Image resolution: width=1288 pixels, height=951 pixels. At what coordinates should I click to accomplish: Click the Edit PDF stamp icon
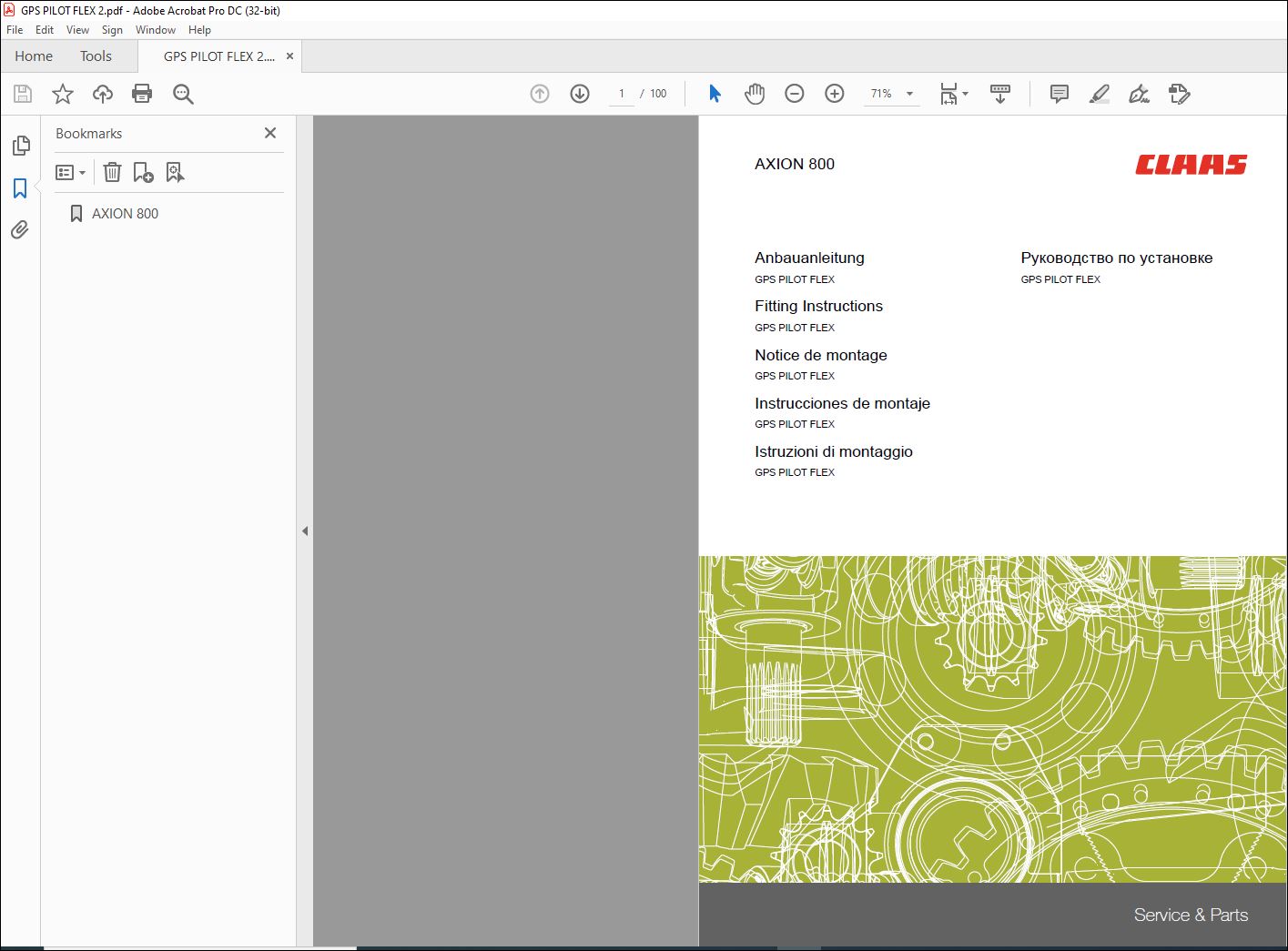point(1179,94)
